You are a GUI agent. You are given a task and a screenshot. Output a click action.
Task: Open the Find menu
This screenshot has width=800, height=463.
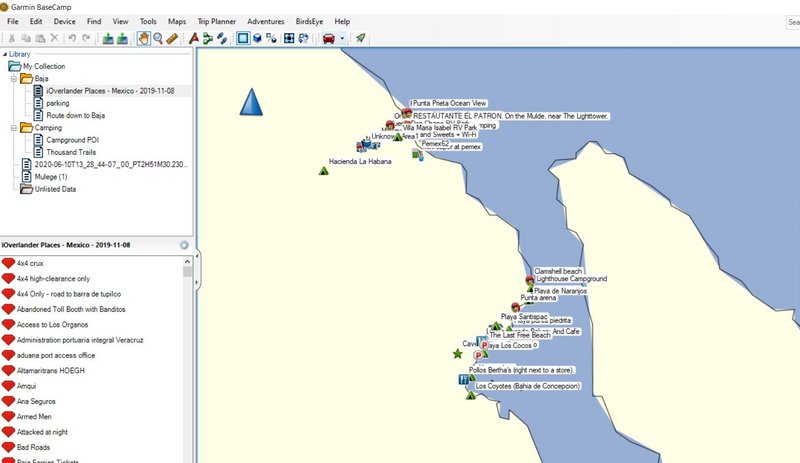coord(94,21)
